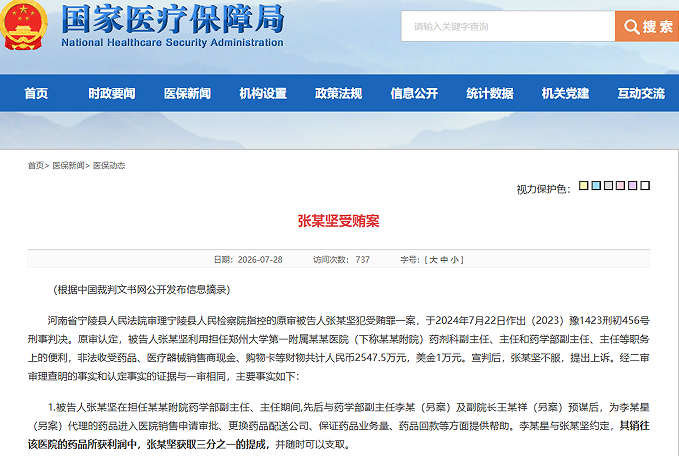Open the 信息公开 navigation item
679x456 pixels.
tap(414, 93)
